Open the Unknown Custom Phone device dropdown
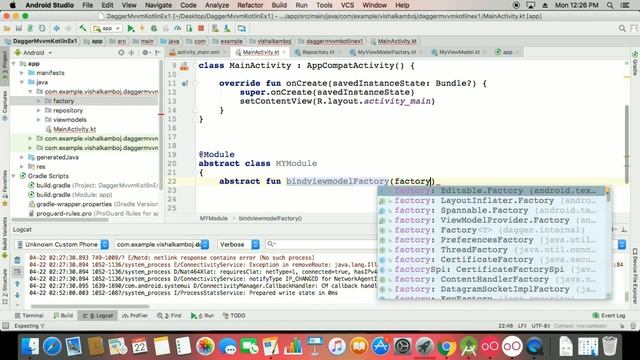This screenshot has height=360, width=640. [x=62, y=244]
